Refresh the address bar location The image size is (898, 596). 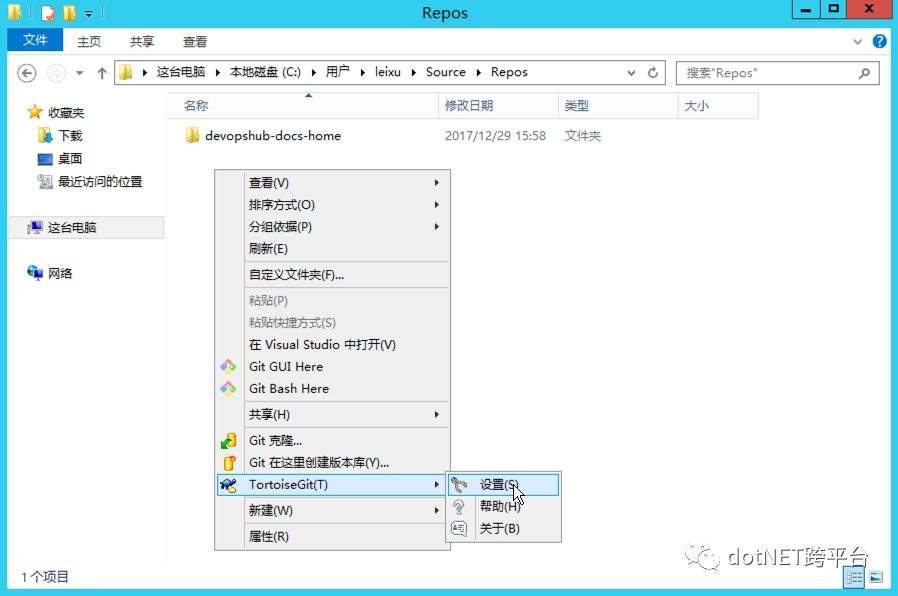pos(652,73)
